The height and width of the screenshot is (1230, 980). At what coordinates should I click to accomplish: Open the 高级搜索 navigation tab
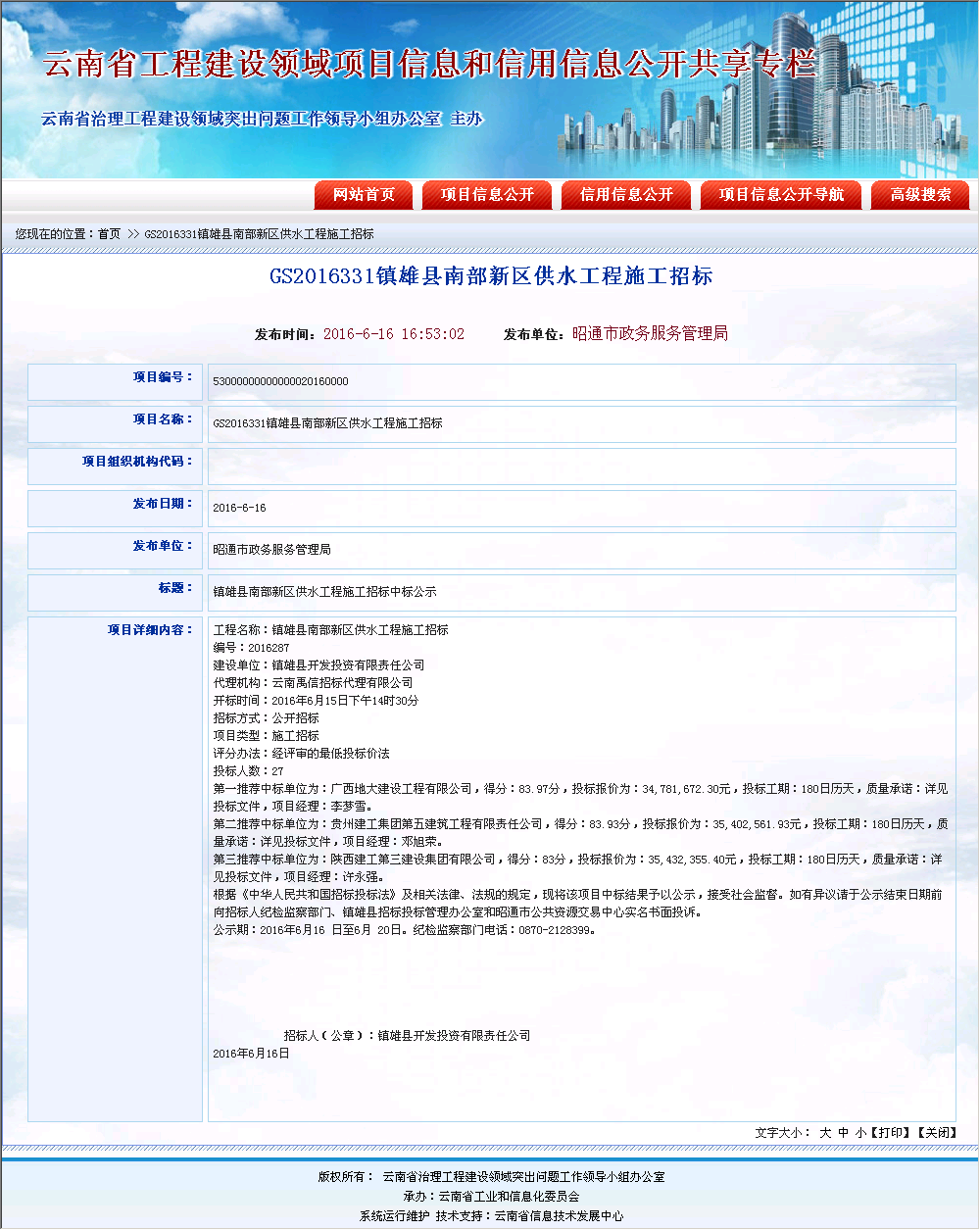coord(920,195)
